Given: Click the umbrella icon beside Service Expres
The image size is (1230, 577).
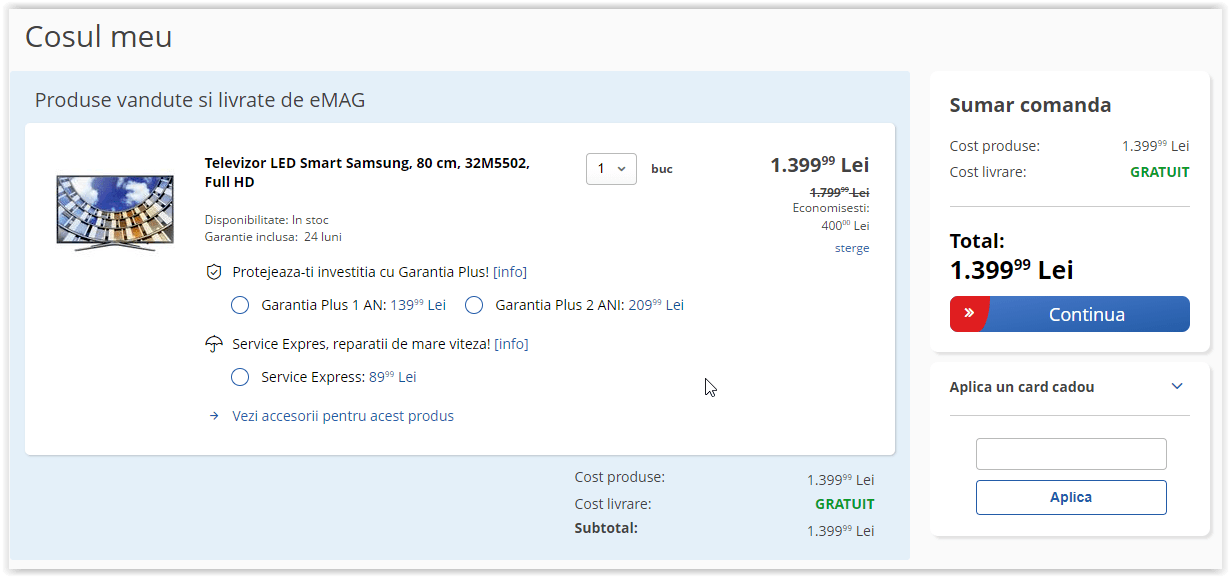Looking at the screenshot, I should pos(213,344).
